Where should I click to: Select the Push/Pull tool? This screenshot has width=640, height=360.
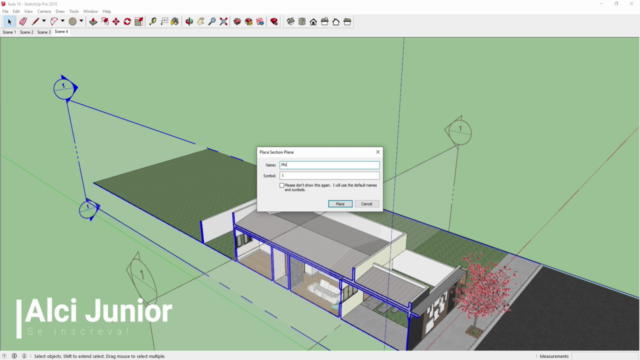93,22
